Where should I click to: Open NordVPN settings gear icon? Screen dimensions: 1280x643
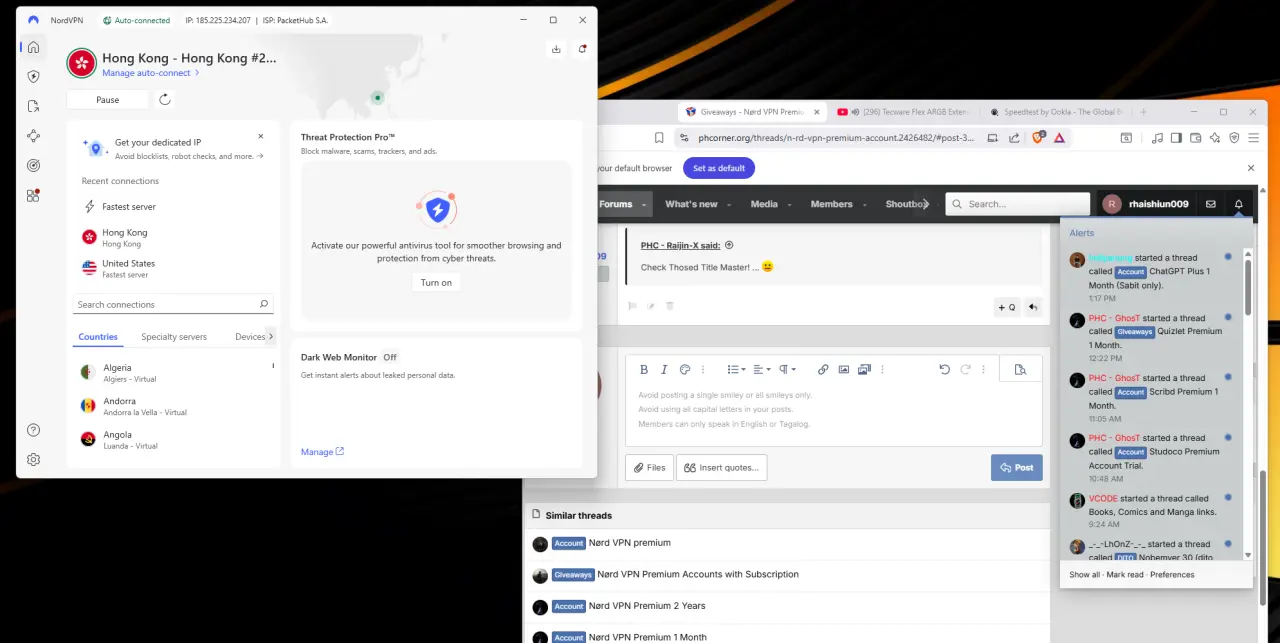click(33, 459)
